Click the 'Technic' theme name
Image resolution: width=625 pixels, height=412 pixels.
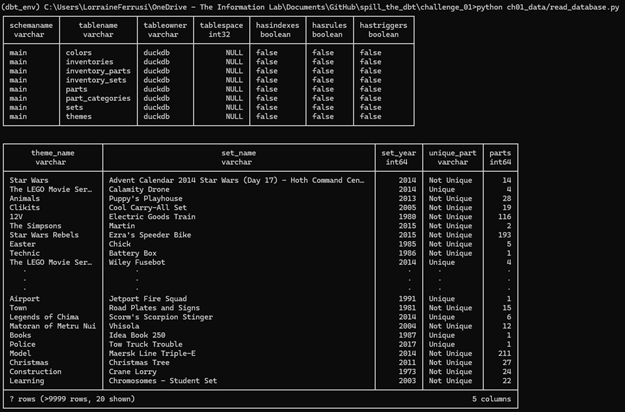pos(25,253)
